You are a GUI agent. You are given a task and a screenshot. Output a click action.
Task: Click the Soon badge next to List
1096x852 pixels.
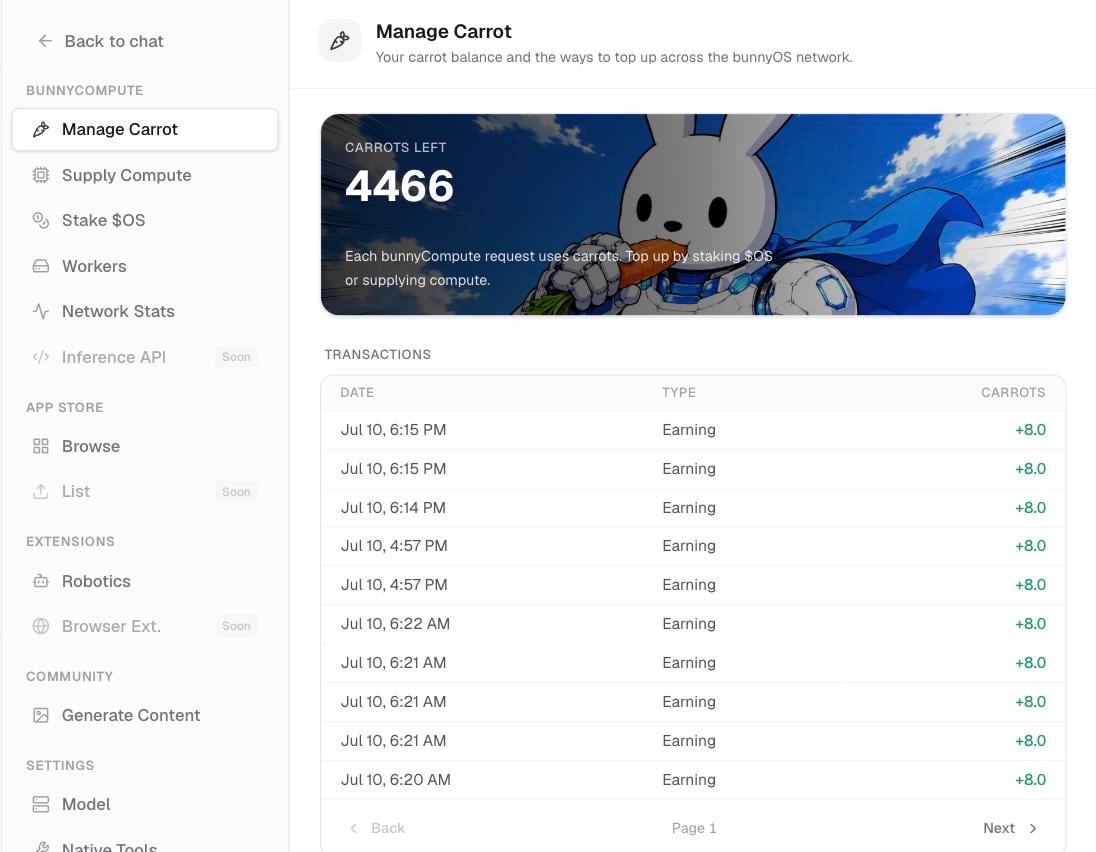tap(236, 491)
